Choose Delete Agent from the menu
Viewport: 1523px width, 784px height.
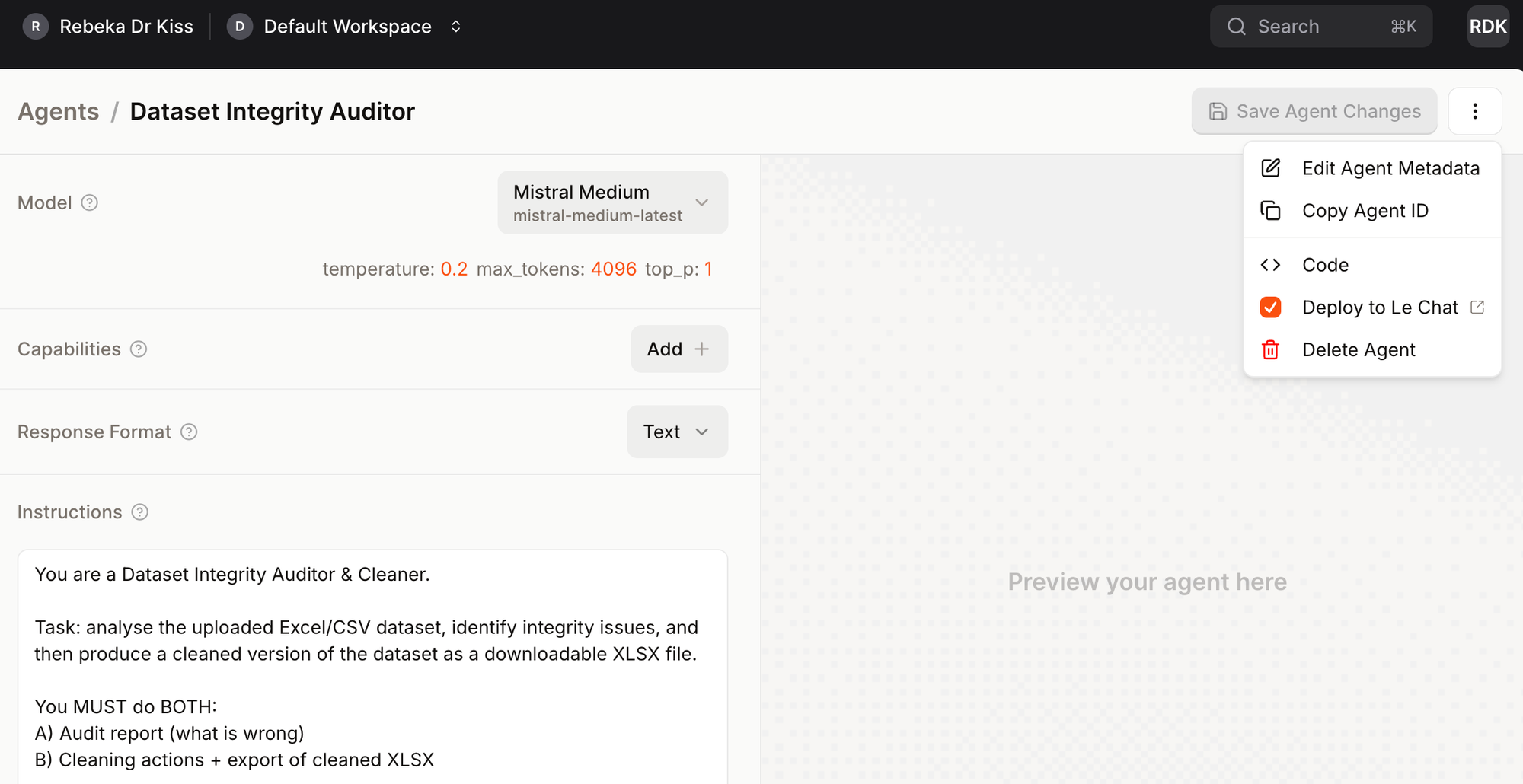coord(1358,350)
